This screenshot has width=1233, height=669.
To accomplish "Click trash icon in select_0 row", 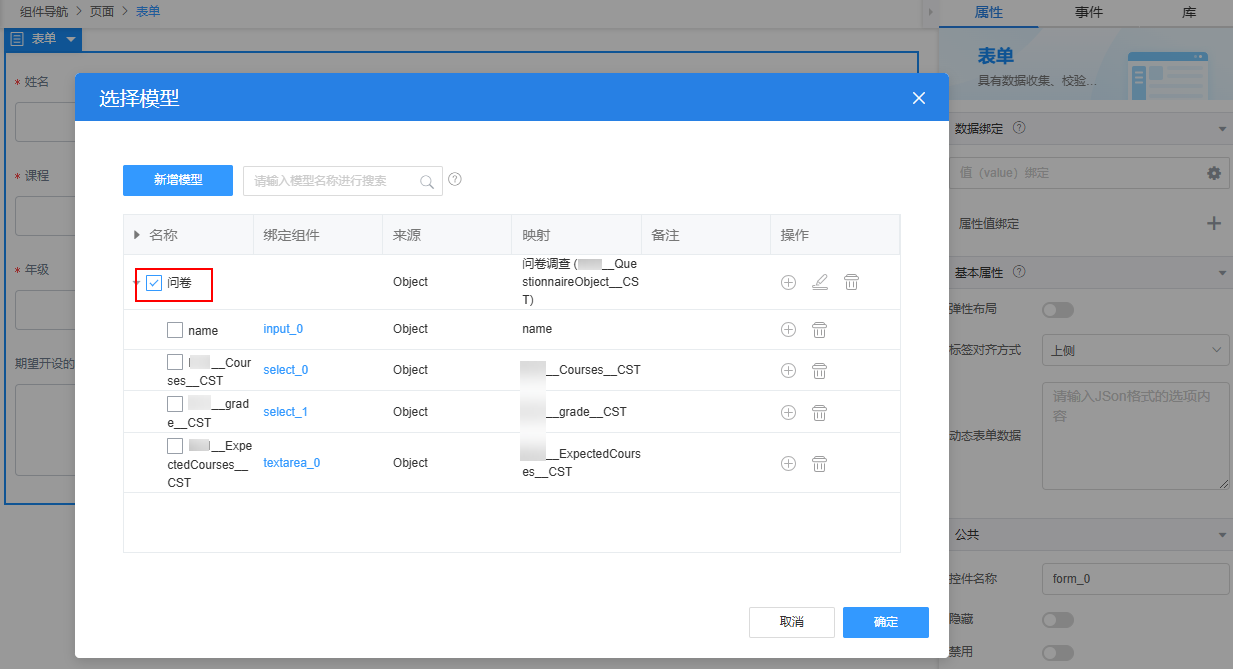I will pyautogui.click(x=819, y=370).
